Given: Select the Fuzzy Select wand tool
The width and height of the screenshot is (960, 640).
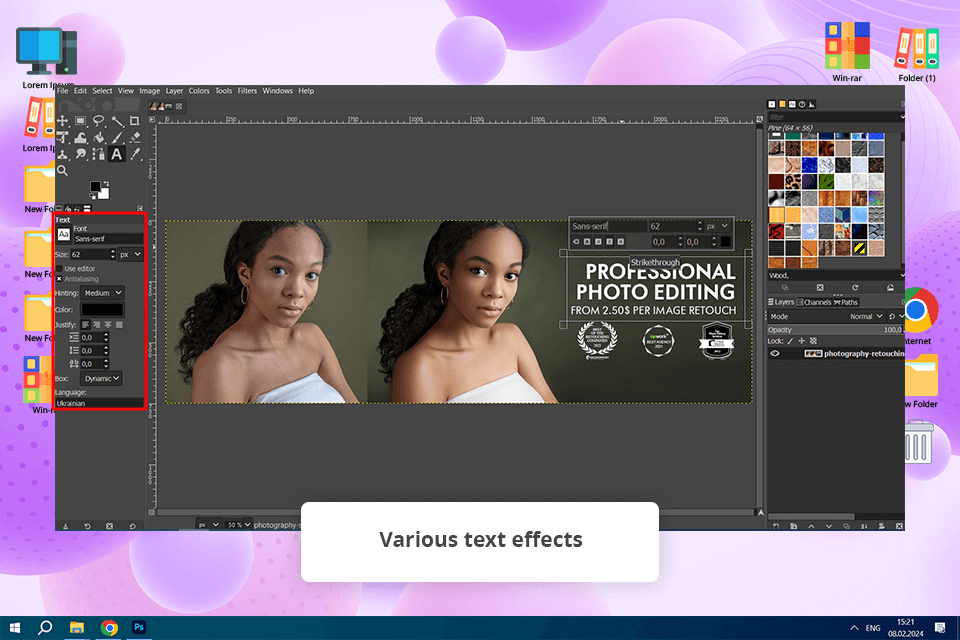Looking at the screenshot, I should click(x=117, y=121).
